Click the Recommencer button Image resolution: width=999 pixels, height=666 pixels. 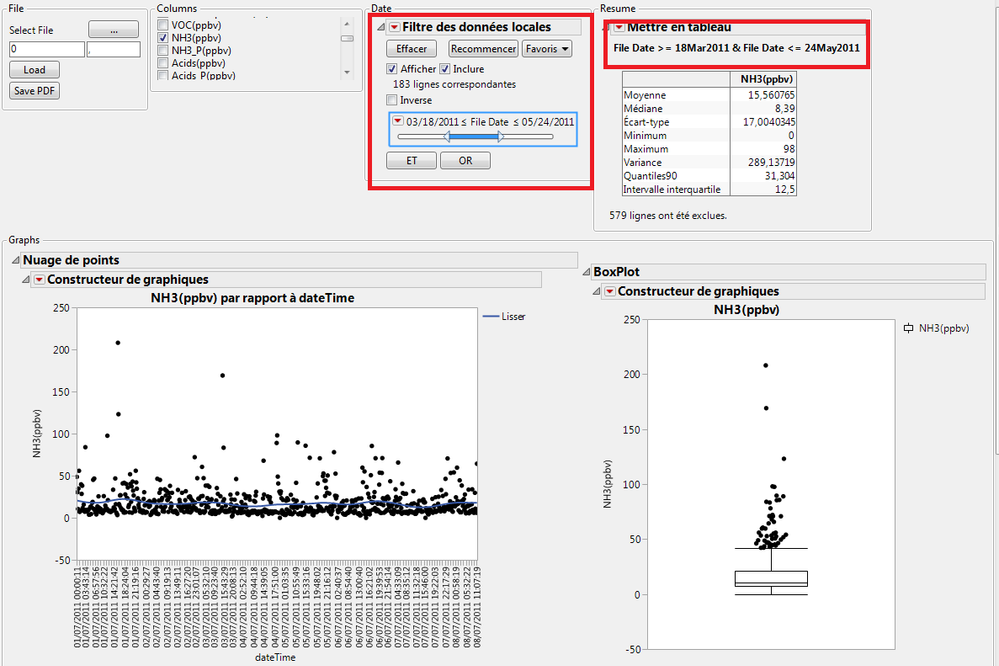click(x=483, y=49)
